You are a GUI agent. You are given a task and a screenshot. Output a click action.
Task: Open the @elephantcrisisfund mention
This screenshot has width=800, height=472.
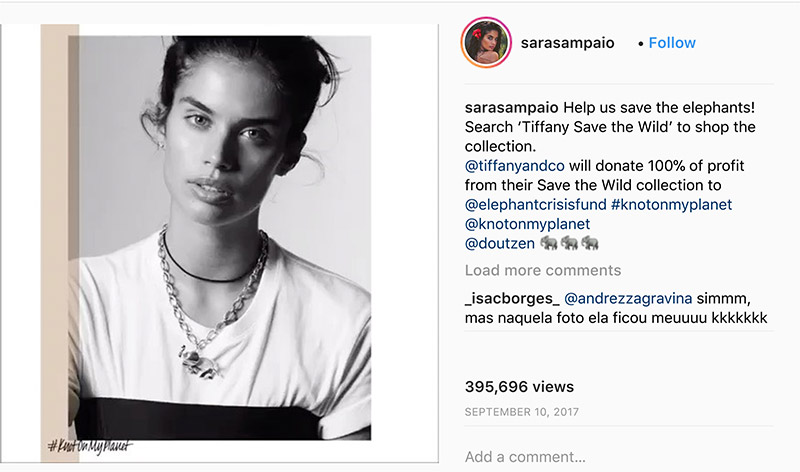tap(535, 205)
